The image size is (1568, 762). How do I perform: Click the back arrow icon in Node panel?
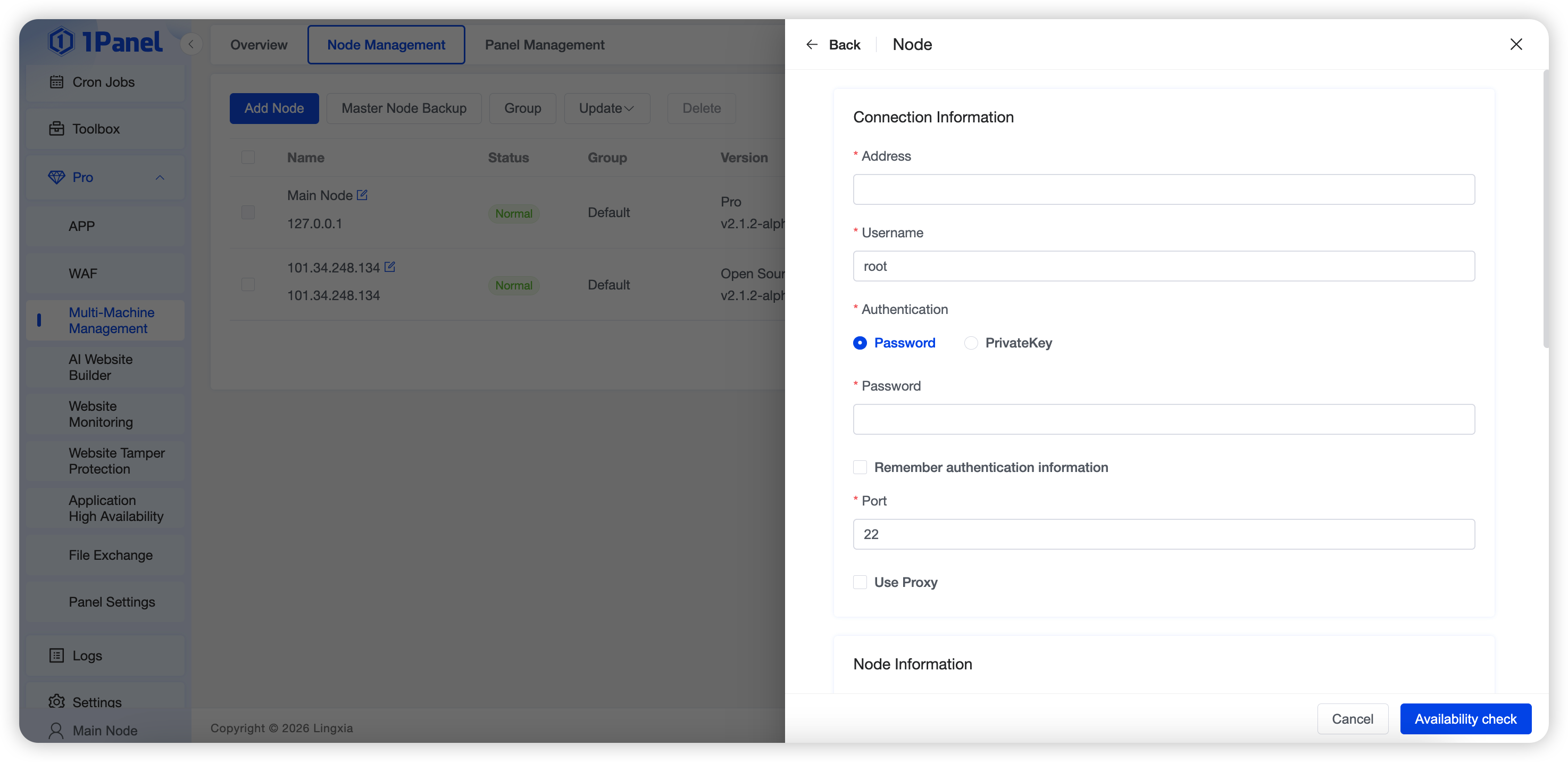(x=811, y=45)
